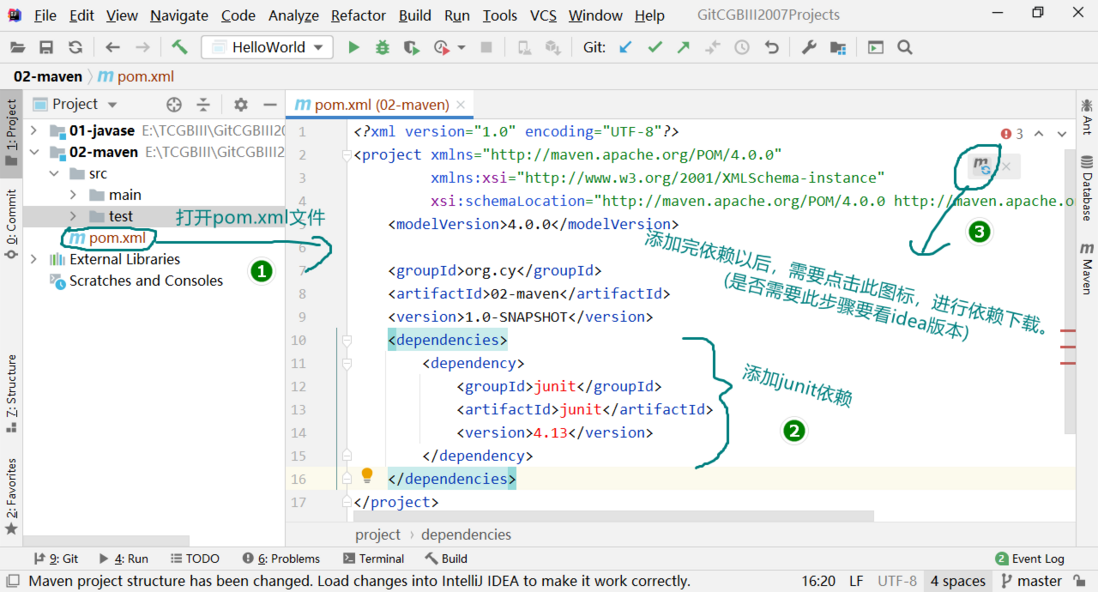Viewport: 1098px width, 592px height.
Task: Open the Refactor menu
Action: (358, 15)
